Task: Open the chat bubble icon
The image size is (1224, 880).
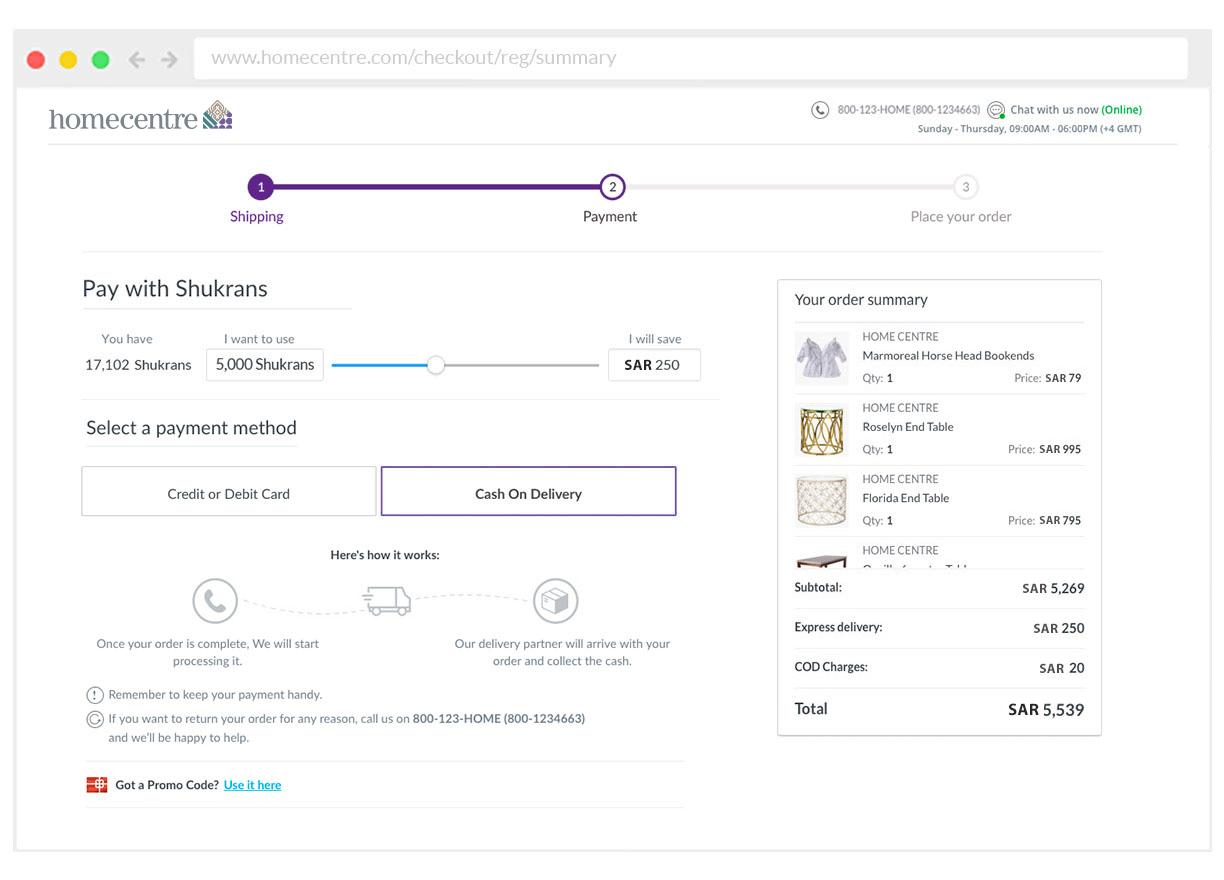Action: pyautogui.click(x=996, y=110)
